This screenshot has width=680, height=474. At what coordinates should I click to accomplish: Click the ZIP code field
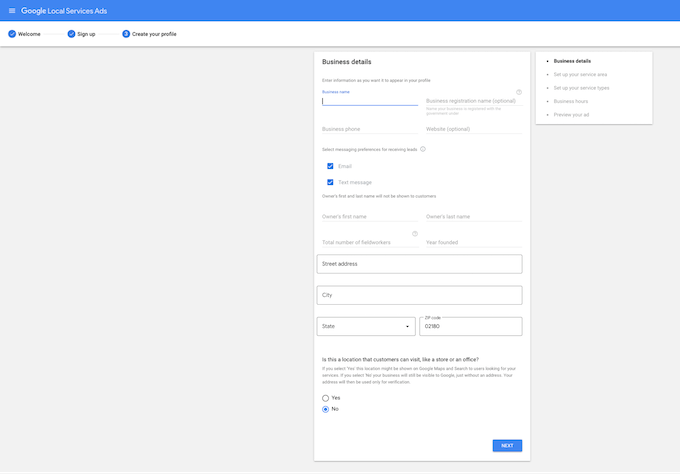[470, 327]
